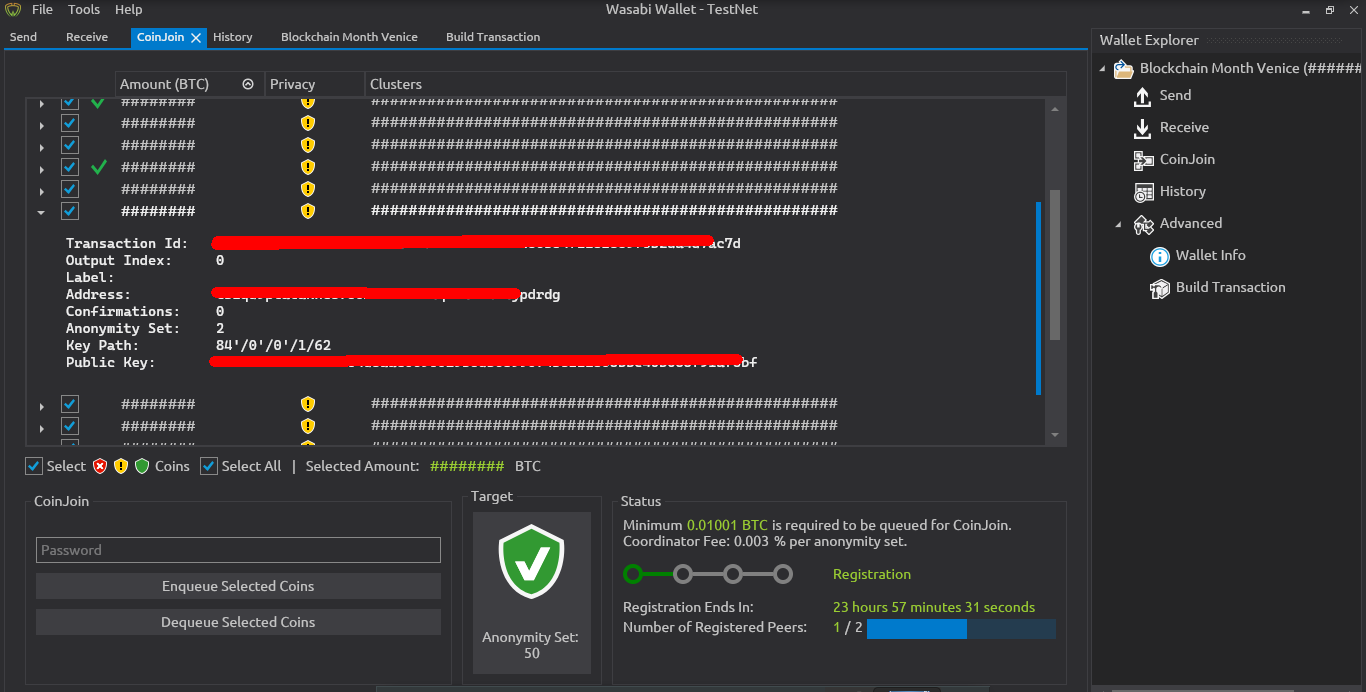Click the Output Index label
Image resolution: width=1366 pixels, height=692 pixels.
119,260
